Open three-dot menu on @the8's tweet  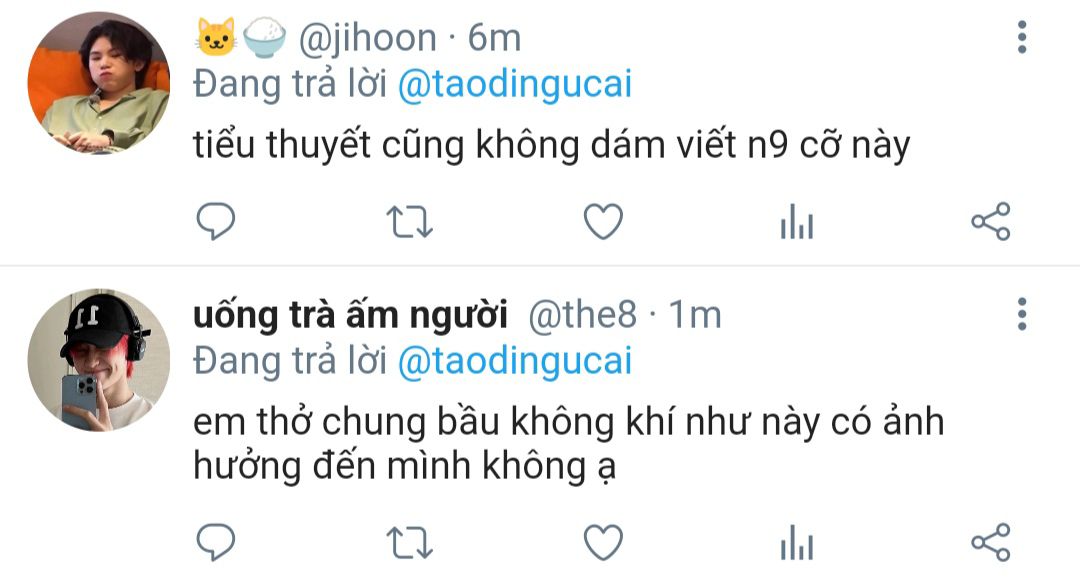[1022, 314]
